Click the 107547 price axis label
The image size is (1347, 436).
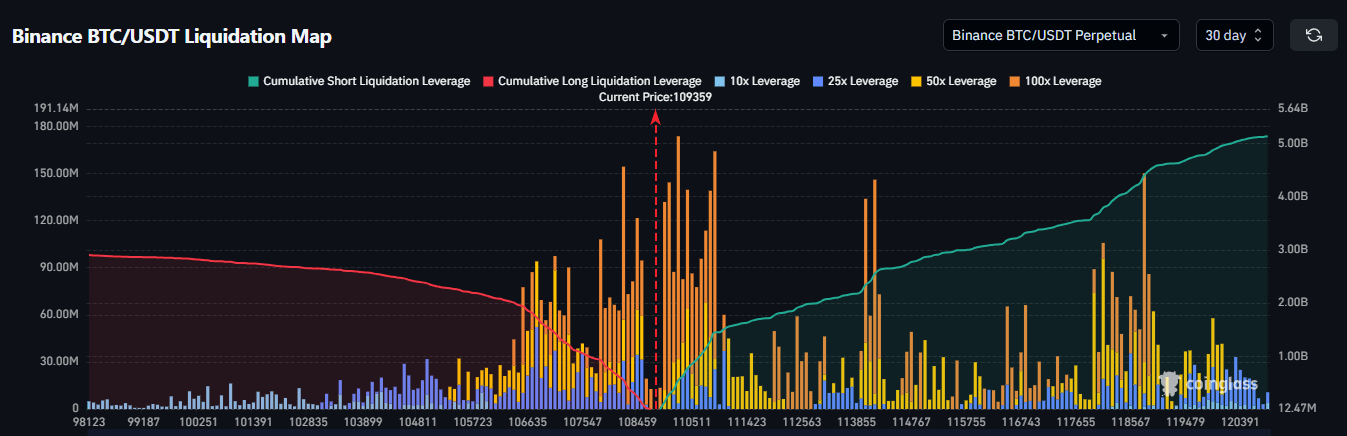[582, 423]
